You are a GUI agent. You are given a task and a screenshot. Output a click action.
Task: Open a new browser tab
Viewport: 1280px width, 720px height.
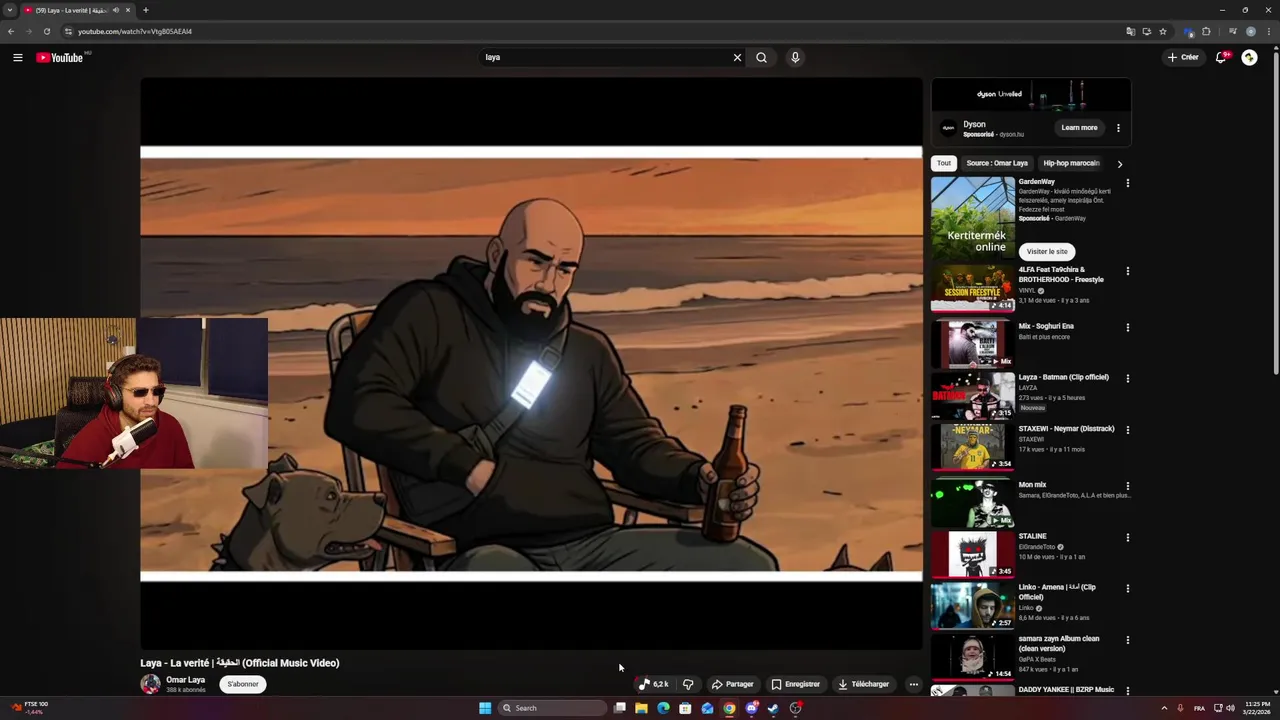[145, 10]
